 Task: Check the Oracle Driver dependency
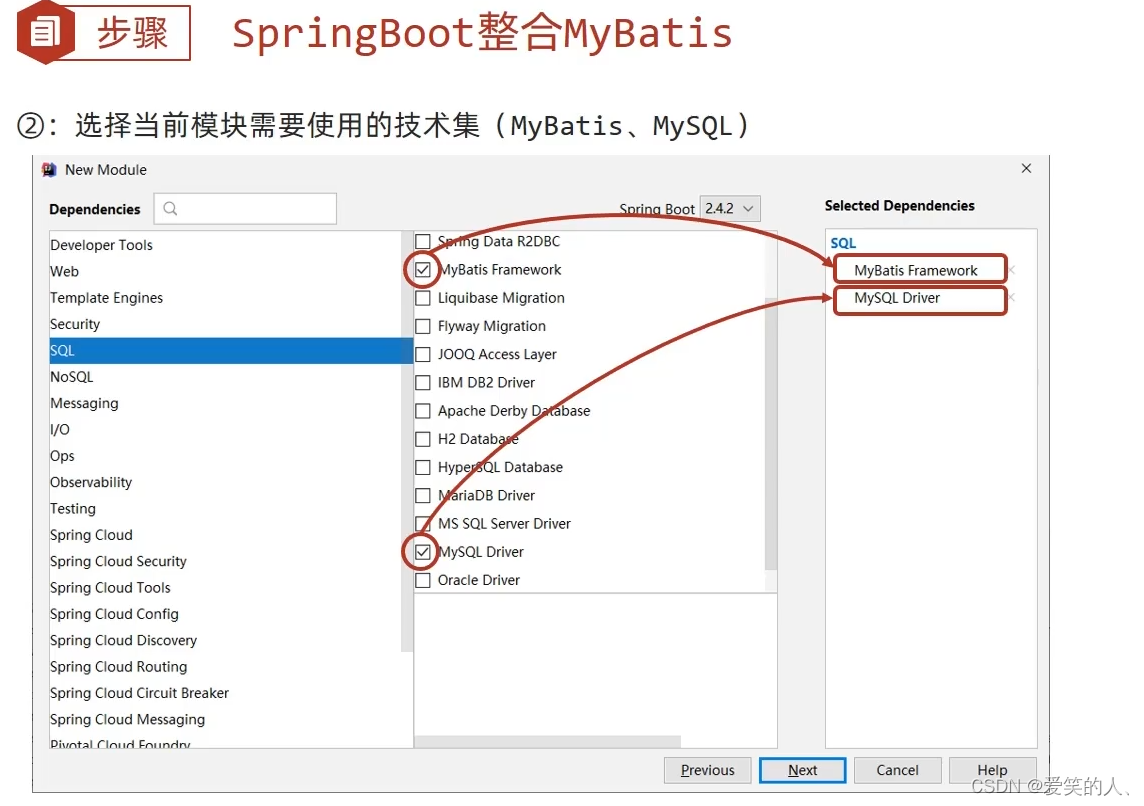pyautogui.click(x=422, y=580)
